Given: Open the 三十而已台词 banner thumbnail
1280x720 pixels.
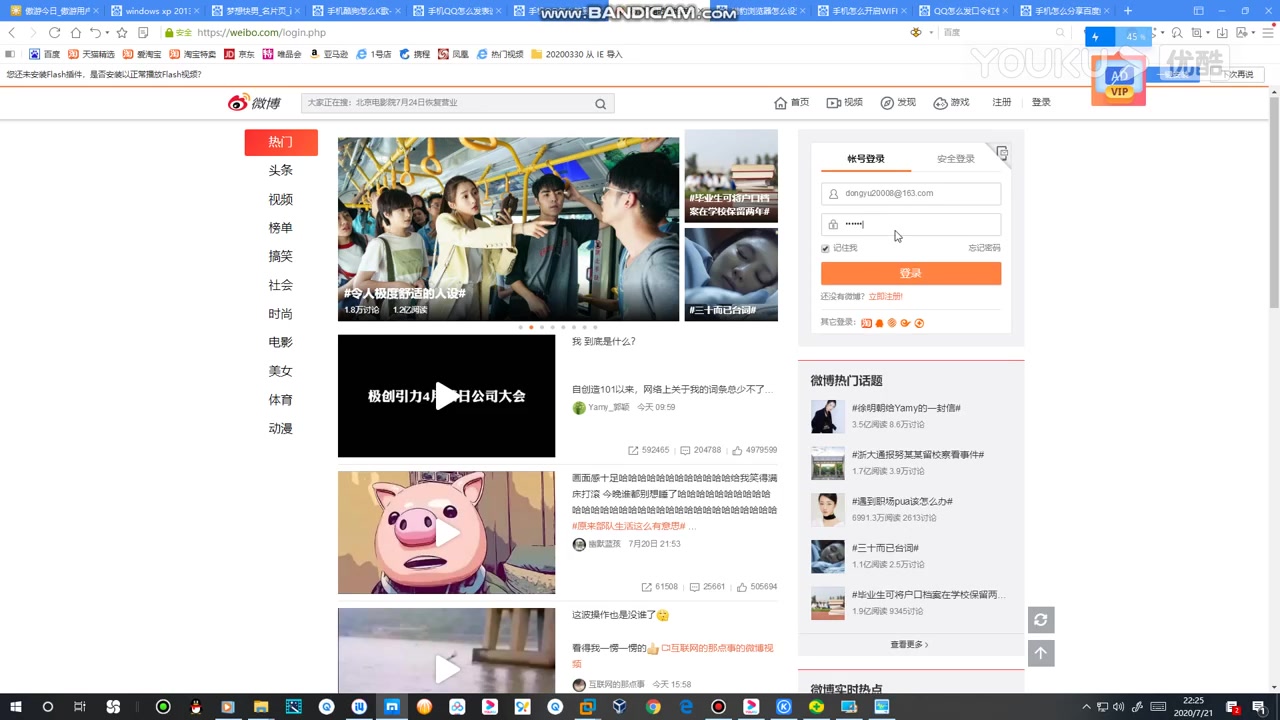Looking at the screenshot, I should [731, 274].
